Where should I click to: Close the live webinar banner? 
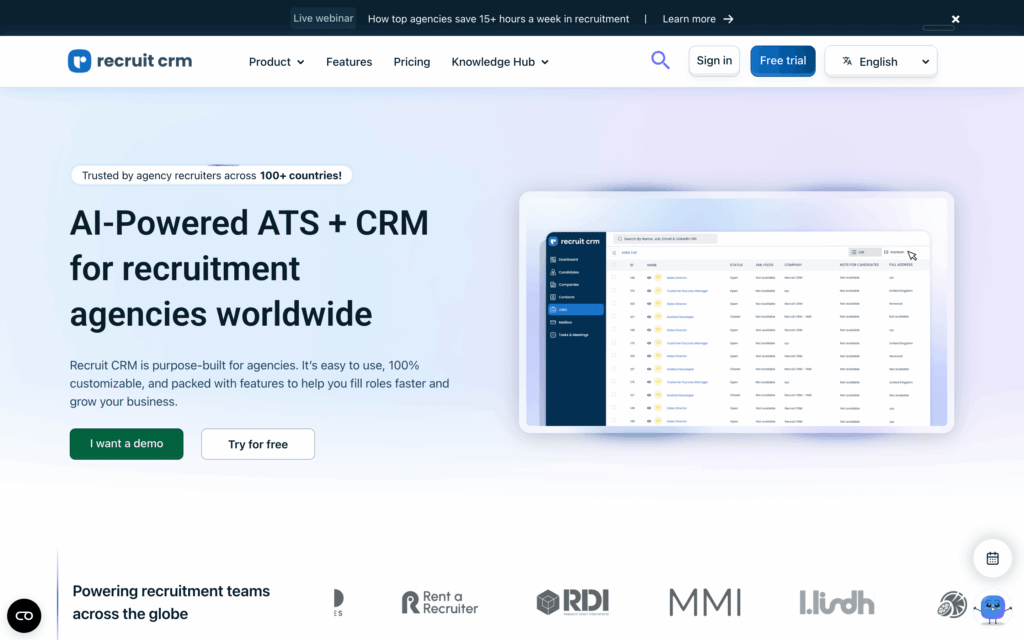point(955,19)
